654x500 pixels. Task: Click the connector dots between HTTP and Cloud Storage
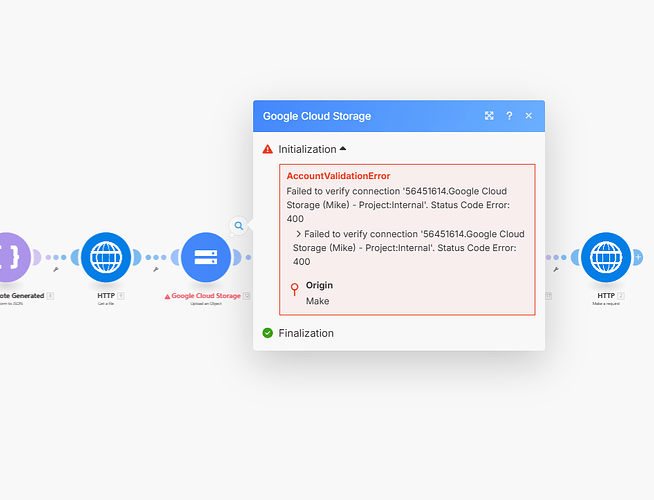156,257
